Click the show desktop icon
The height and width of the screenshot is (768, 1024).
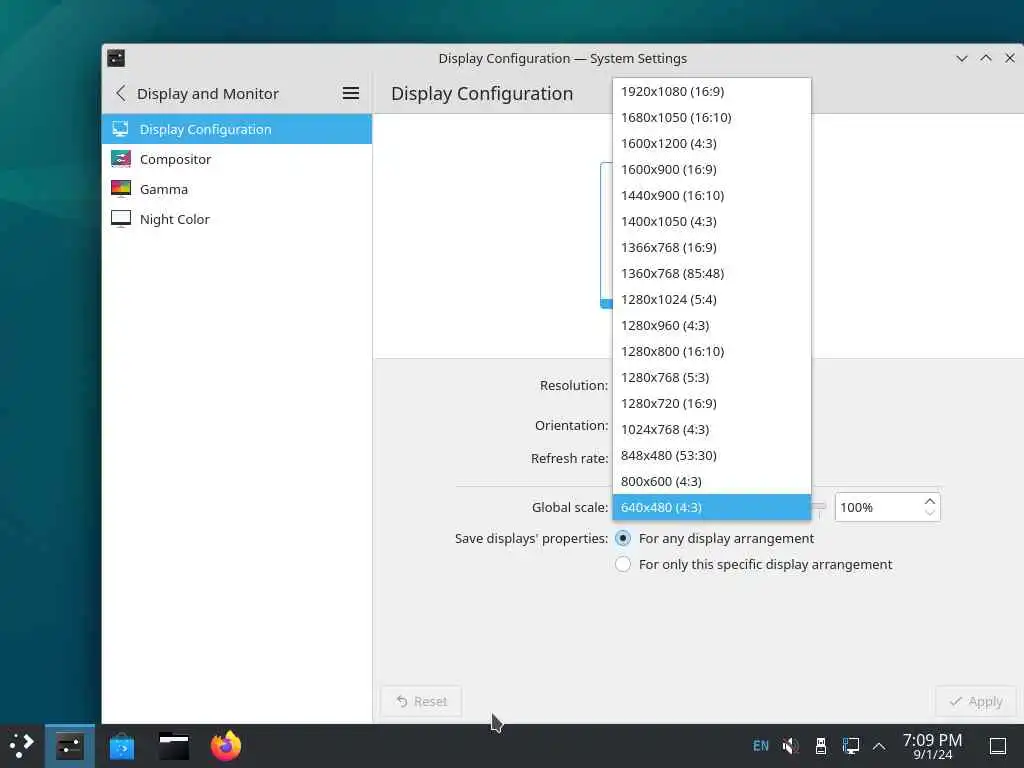point(998,746)
